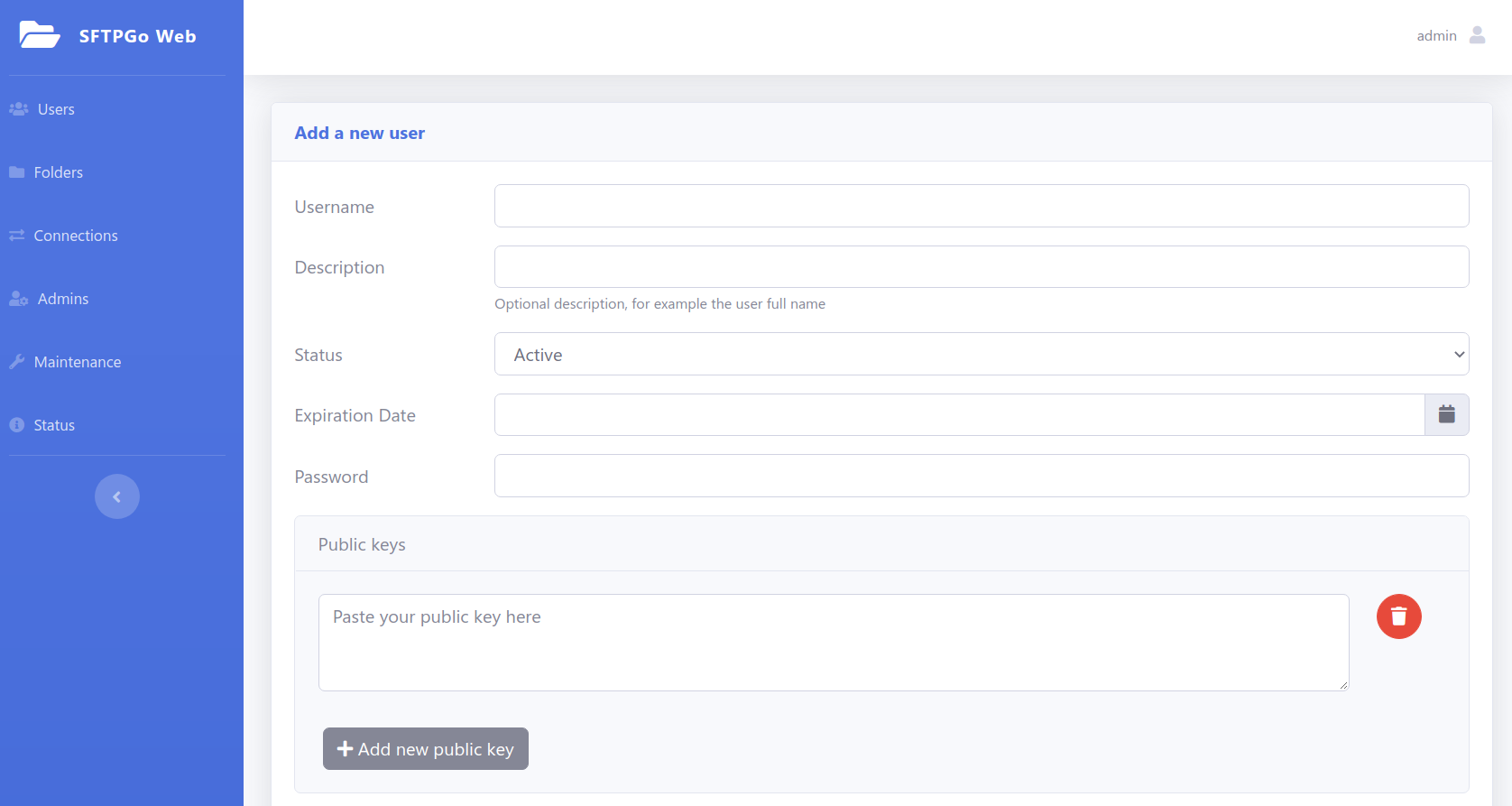The image size is (1512, 806).
Task: Click the Status info icon
Action: click(17, 425)
